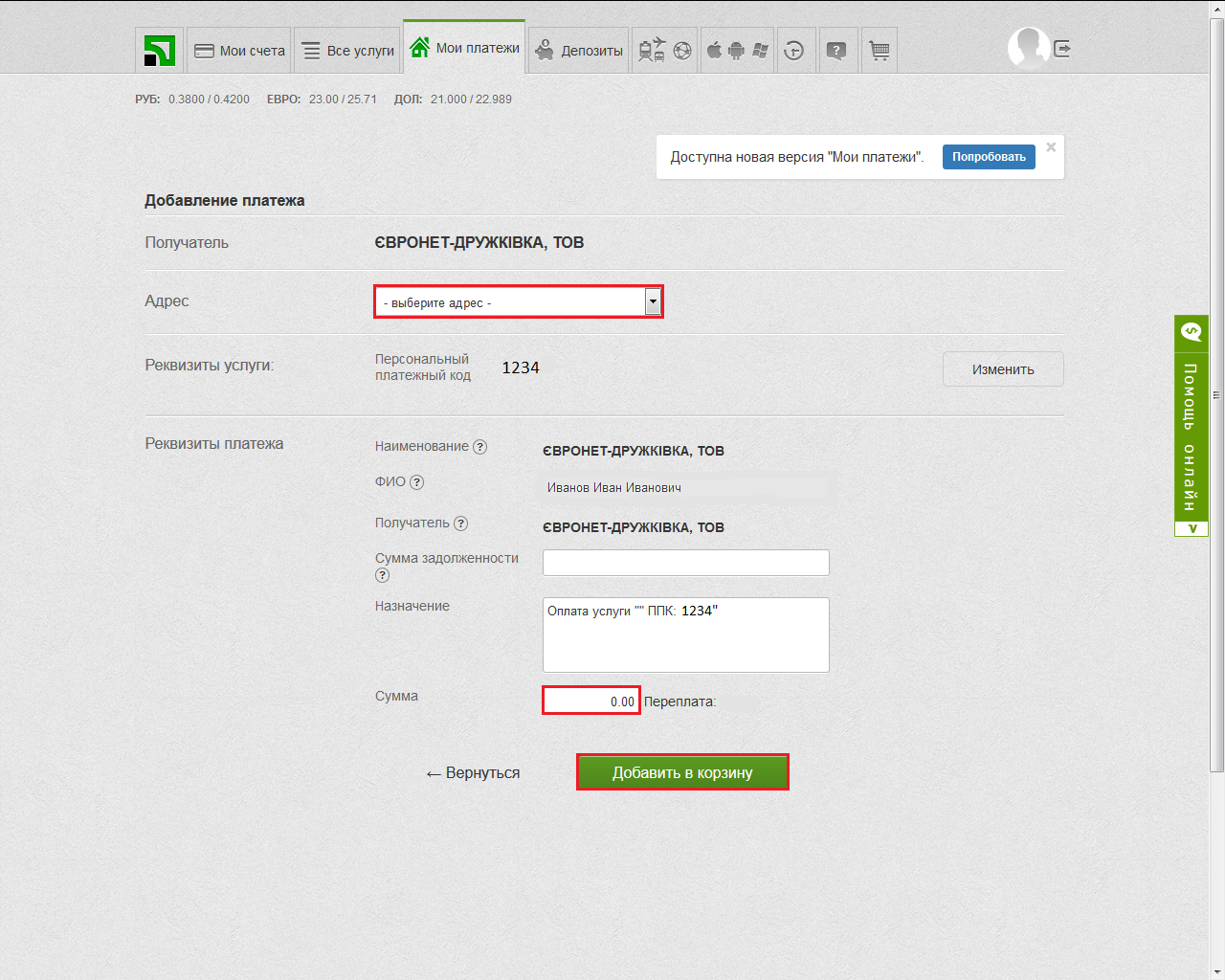Open the Депозиты tab
The height and width of the screenshot is (980, 1225).
point(579,51)
